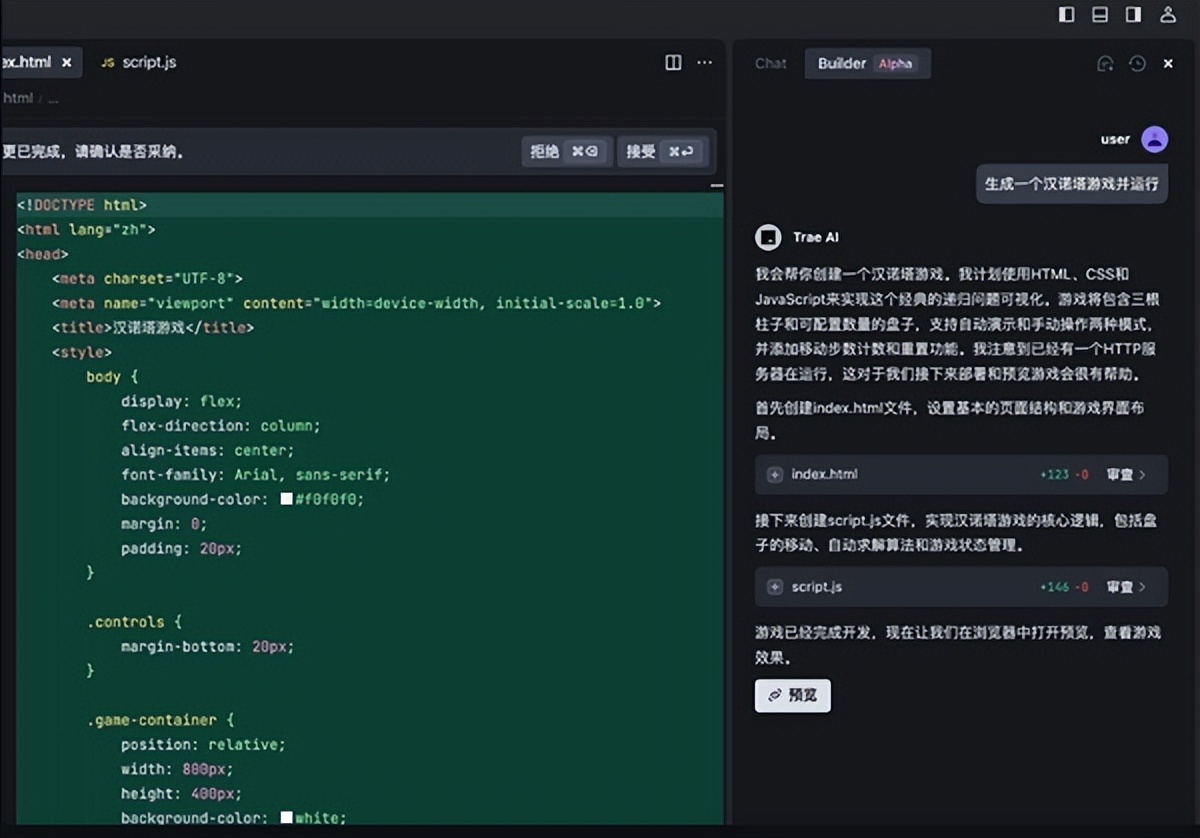The width and height of the screenshot is (1200, 838).
Task: Open the chat history panel
Action: click(x=1137, y=63)
